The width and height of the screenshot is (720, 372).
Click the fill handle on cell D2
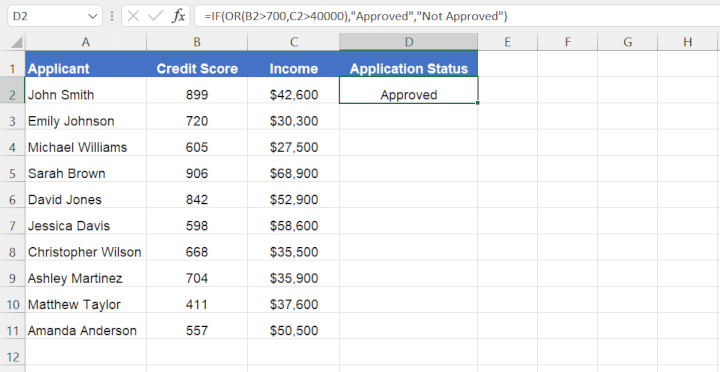[x=478, y=103]
